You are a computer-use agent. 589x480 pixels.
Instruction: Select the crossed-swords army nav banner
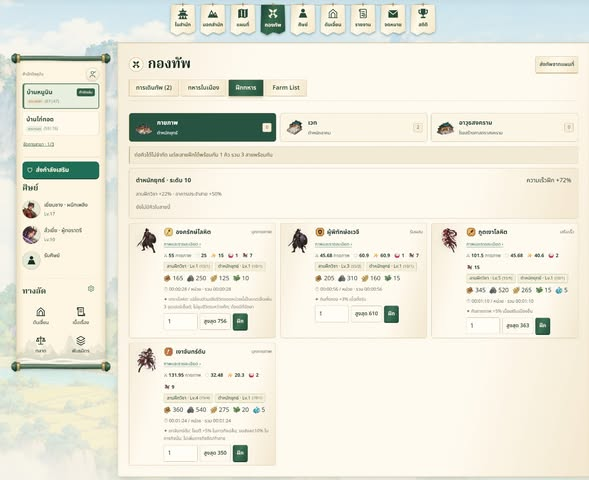273,19
